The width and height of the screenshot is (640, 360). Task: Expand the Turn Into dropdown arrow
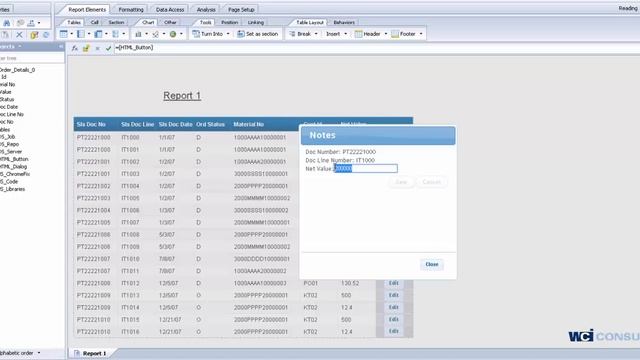pyautogui.click(x=228, y=34)
